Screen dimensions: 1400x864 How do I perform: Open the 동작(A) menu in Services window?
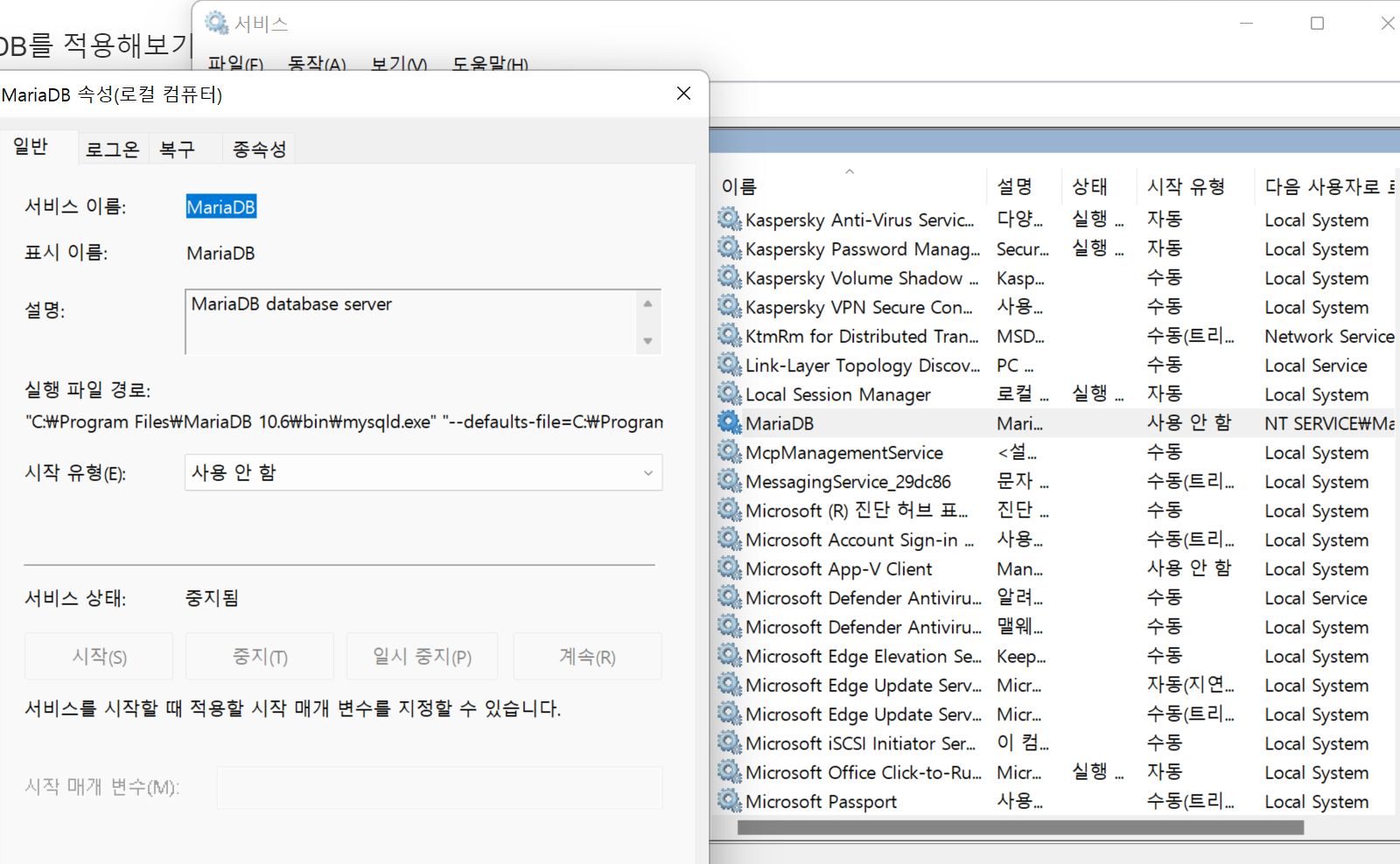(x=317, y=65)
